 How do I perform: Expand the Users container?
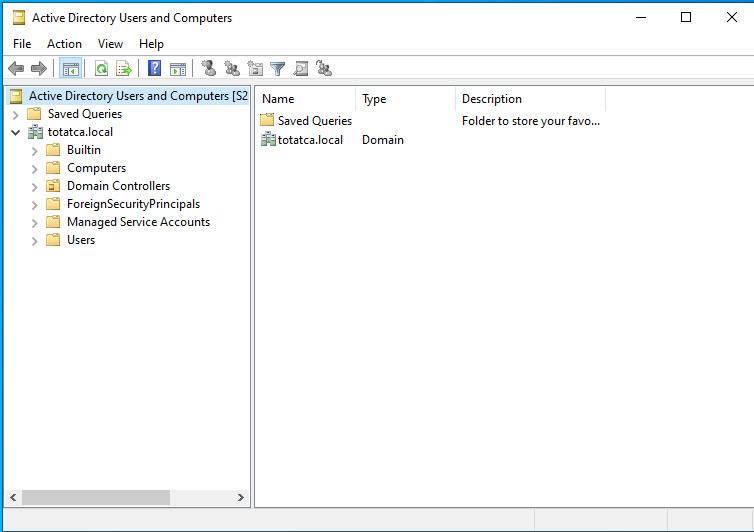(x=34, y=241)
